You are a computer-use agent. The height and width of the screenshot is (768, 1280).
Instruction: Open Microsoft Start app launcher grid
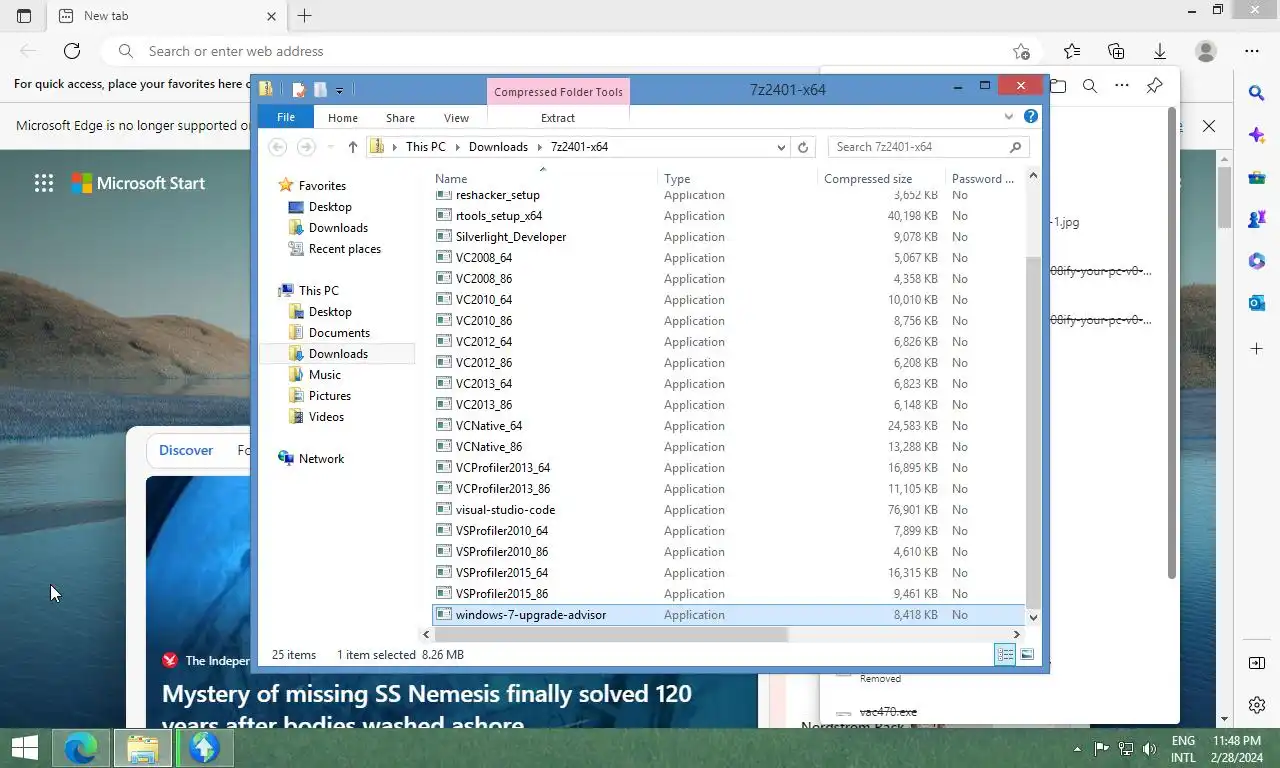pyautogui.click(x=44, y=183)
